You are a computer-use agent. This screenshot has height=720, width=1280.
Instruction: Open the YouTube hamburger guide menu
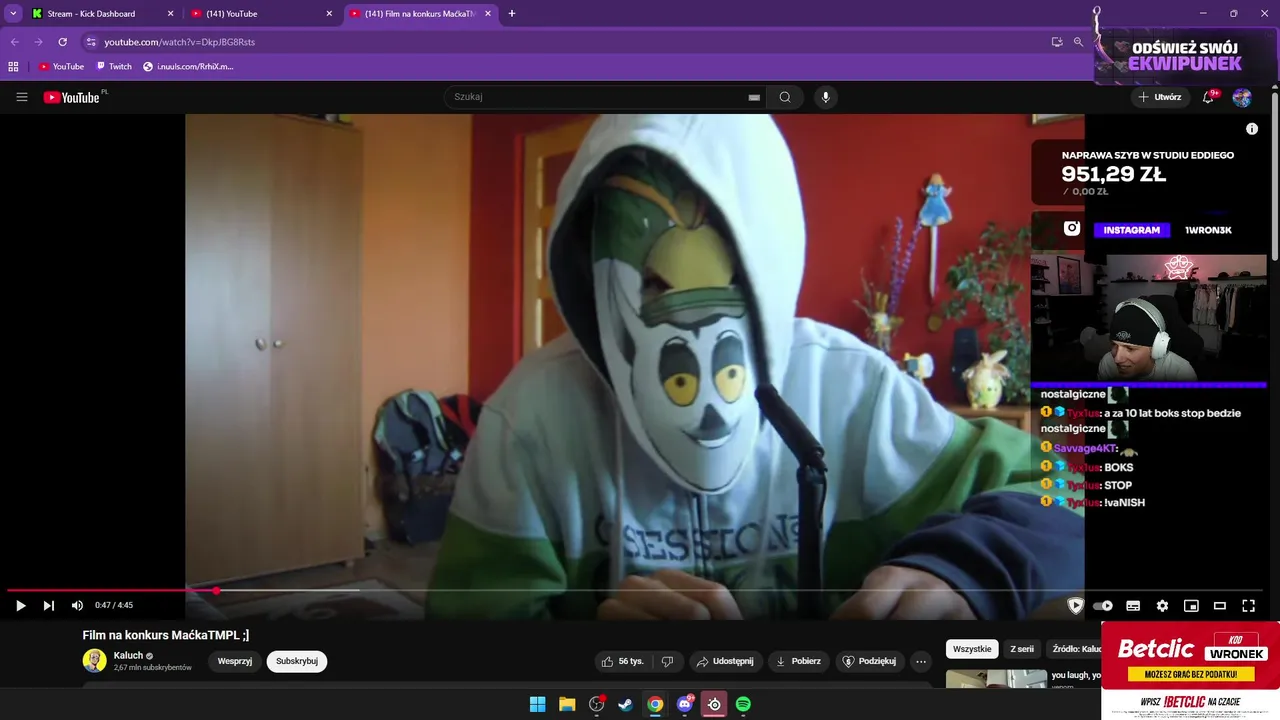tap(22, 97)
